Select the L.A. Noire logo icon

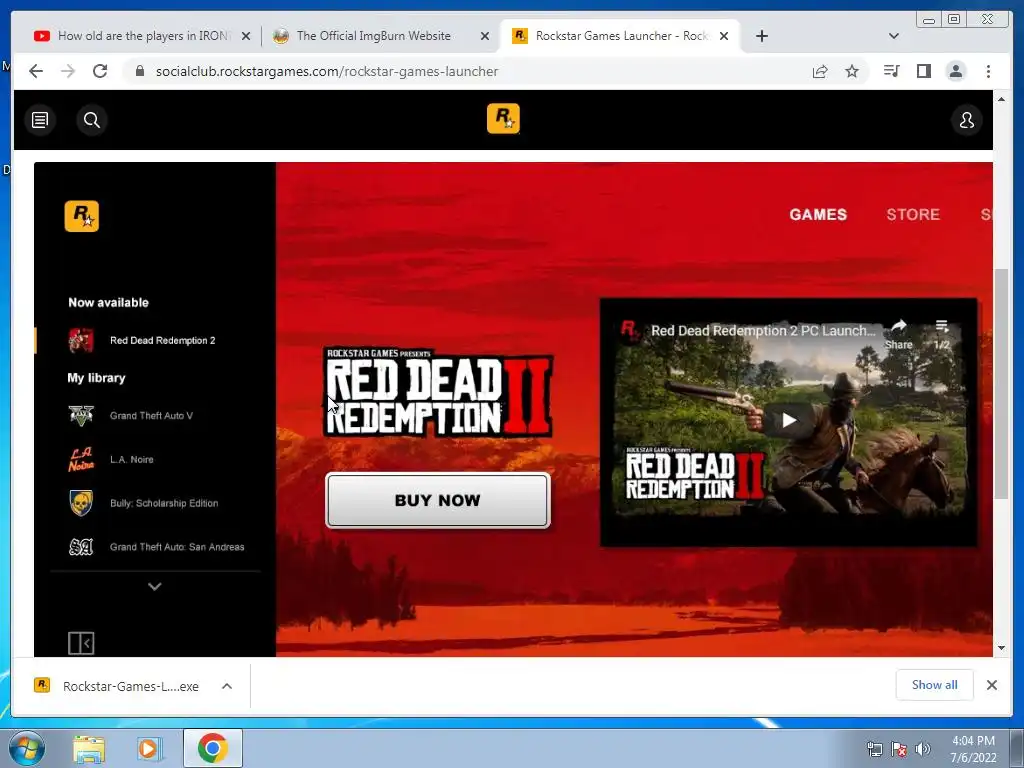81,459
